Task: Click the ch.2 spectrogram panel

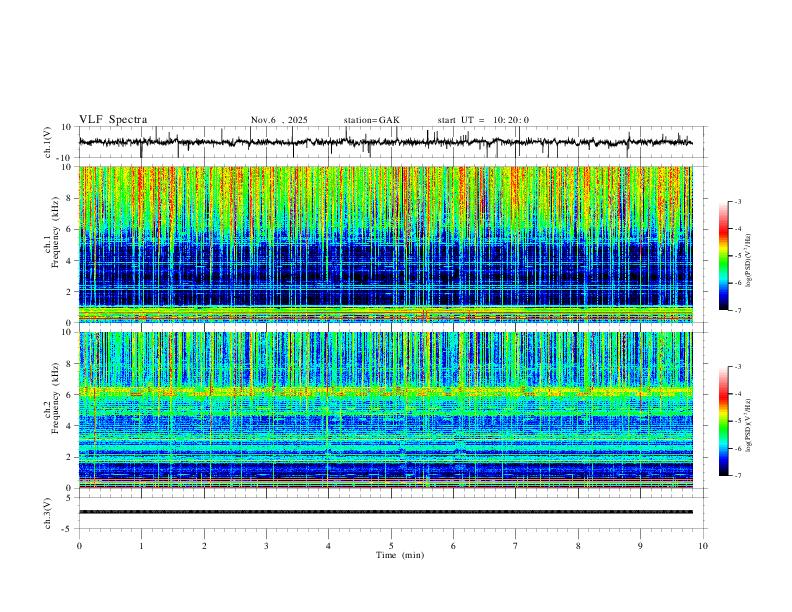Action: pyautogui.click(x=385, y=410)
